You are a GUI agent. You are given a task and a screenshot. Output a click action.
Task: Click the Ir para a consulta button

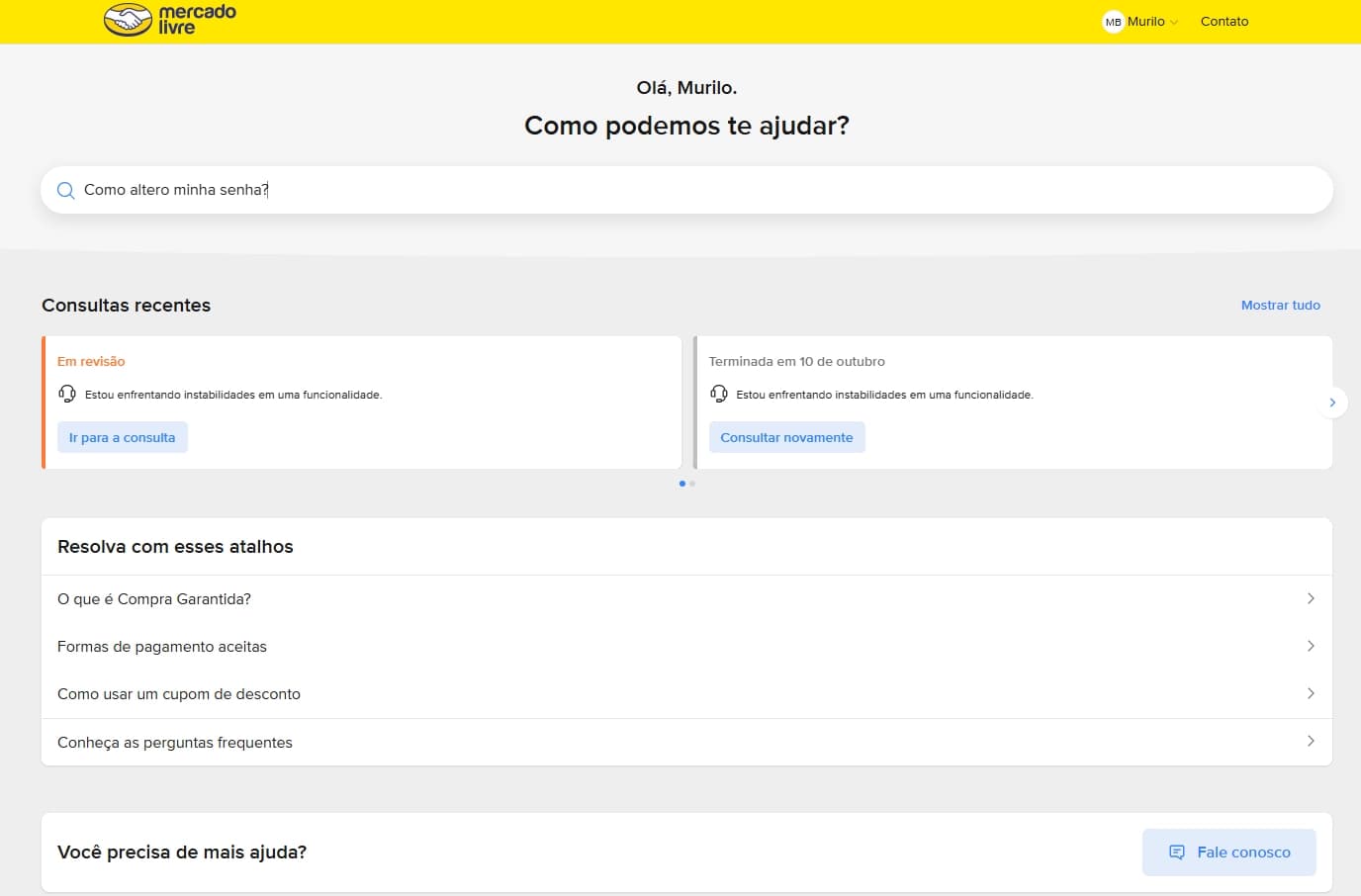pos(123,437)
